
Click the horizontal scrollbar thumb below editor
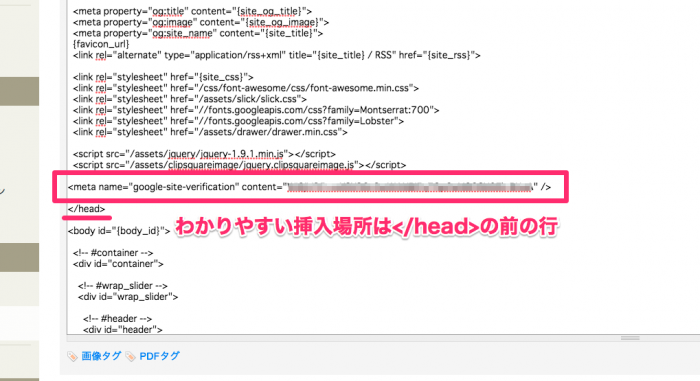tap(630, 338)
